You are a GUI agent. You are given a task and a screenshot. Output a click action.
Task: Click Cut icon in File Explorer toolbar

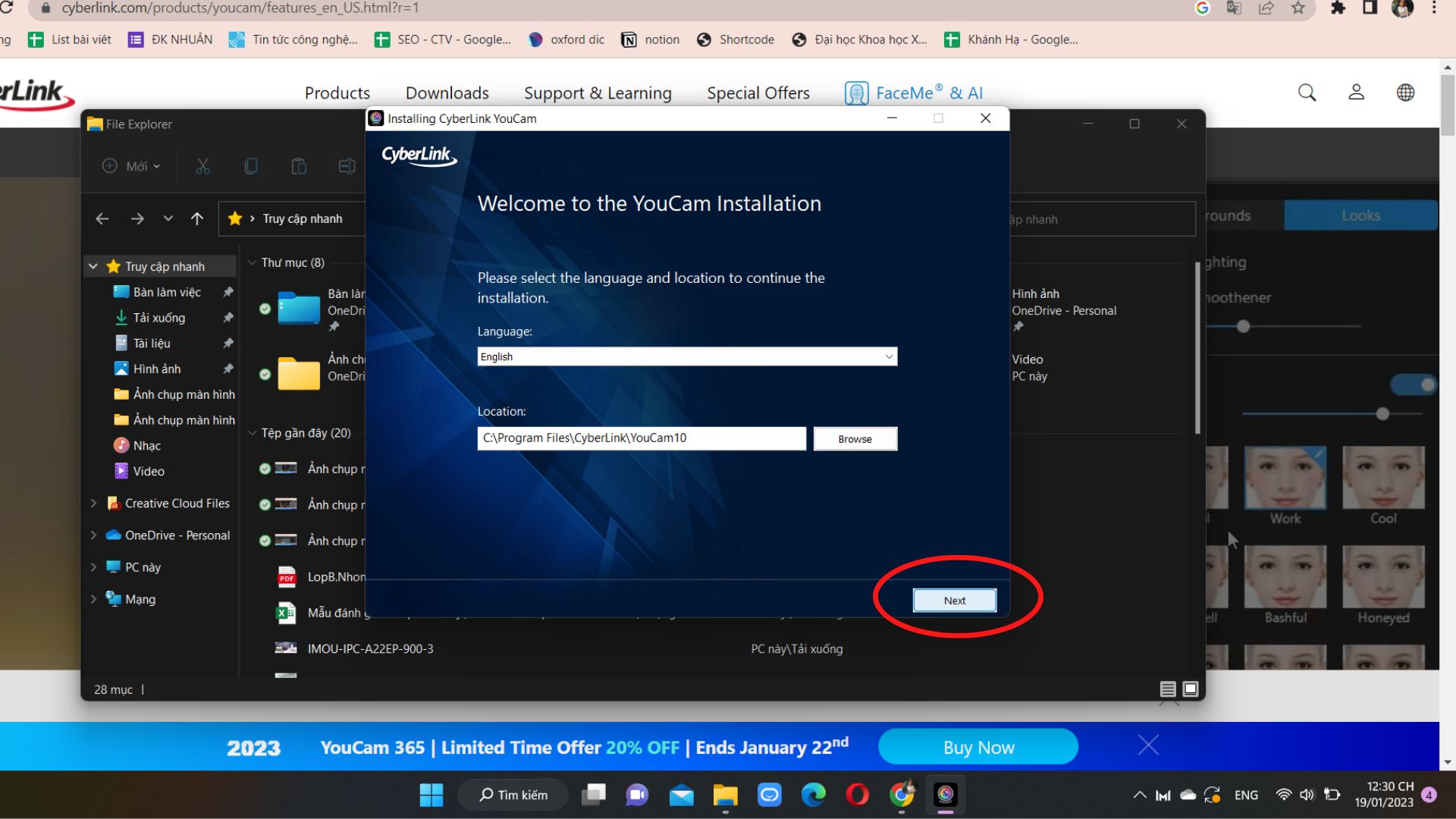[x=202, y=166]
